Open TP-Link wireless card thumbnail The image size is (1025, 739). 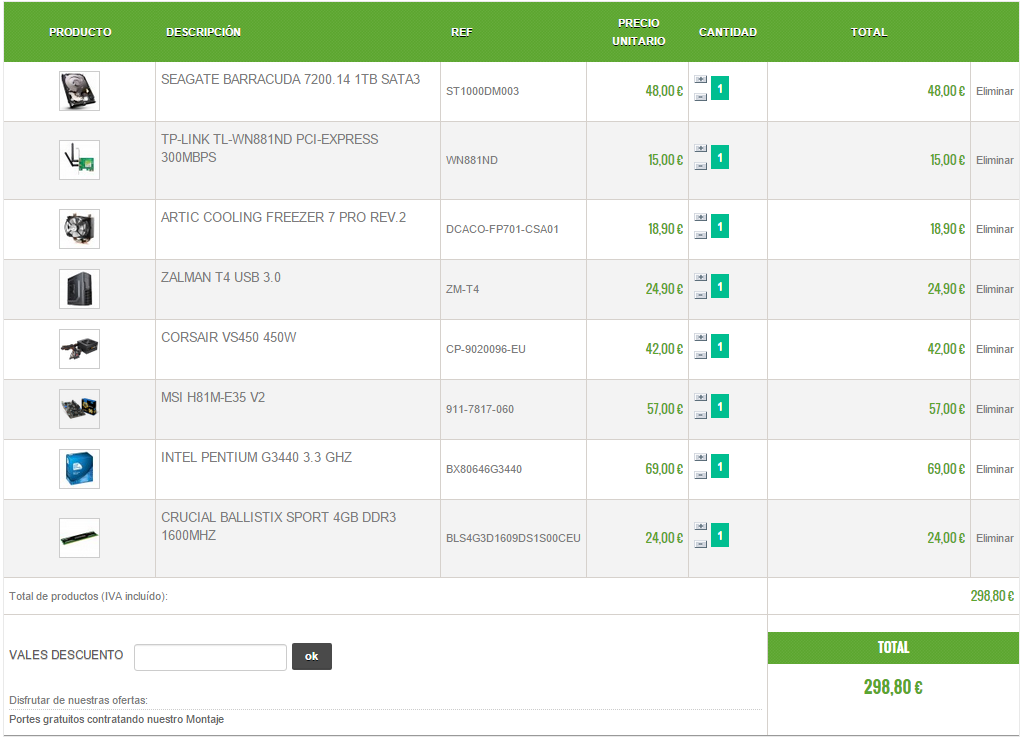(79, 160)
